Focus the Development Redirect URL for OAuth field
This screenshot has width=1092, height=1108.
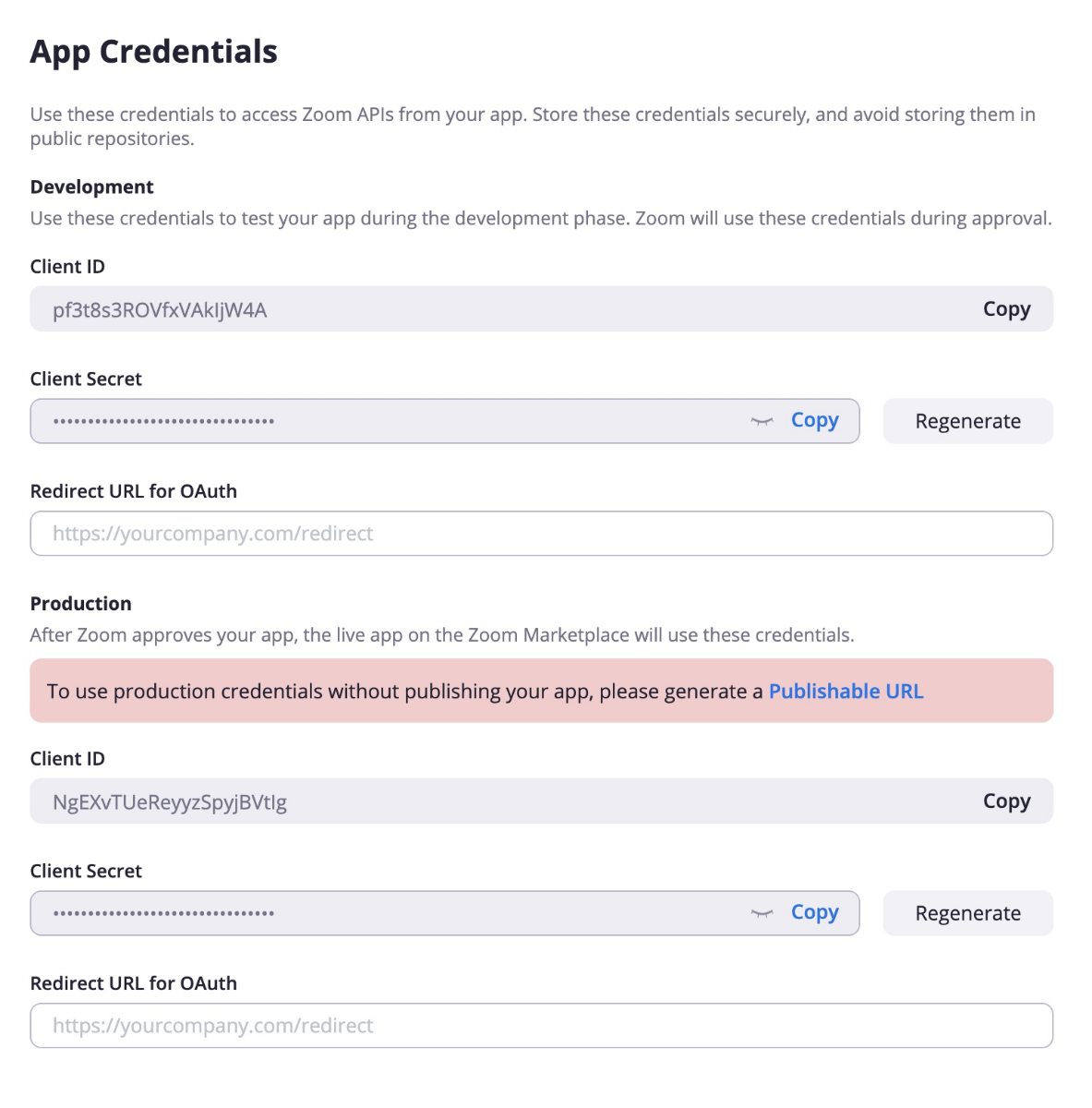(541, 534)
